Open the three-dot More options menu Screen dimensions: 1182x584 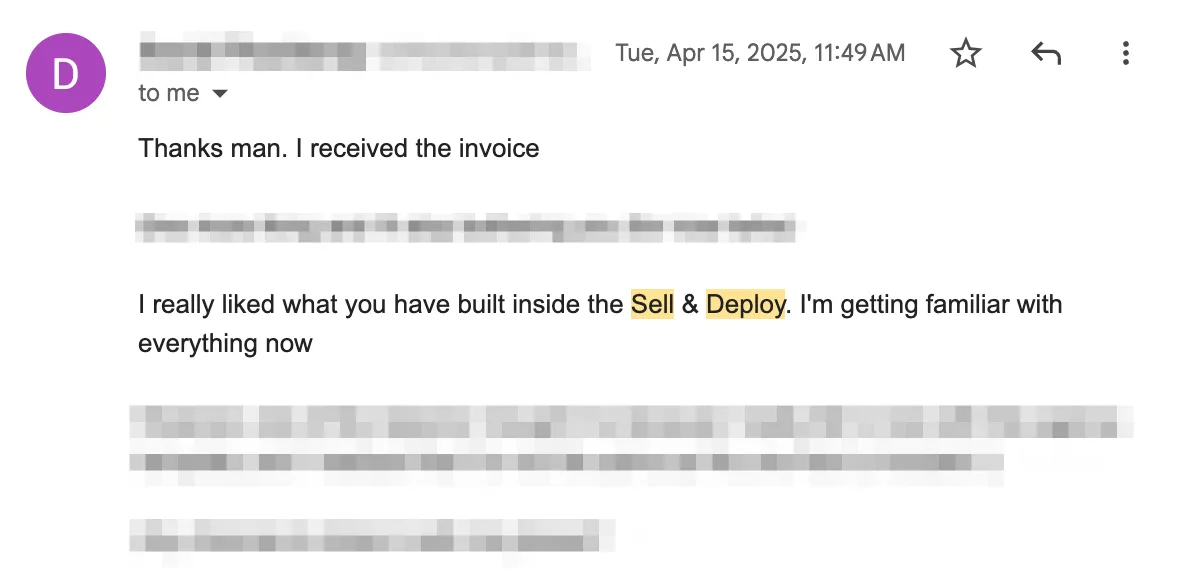click(1125, 54)
